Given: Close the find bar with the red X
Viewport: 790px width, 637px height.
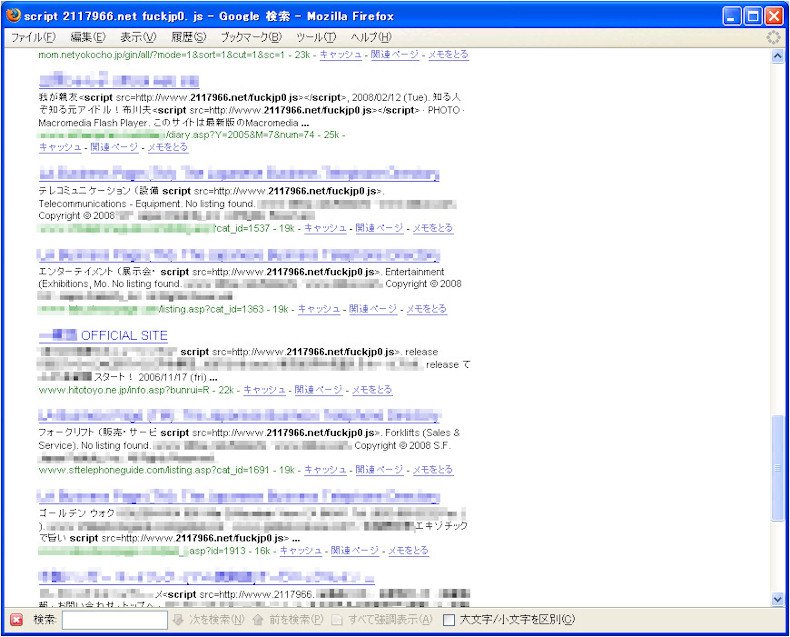Looking at the screenshot, I should 17,620.
